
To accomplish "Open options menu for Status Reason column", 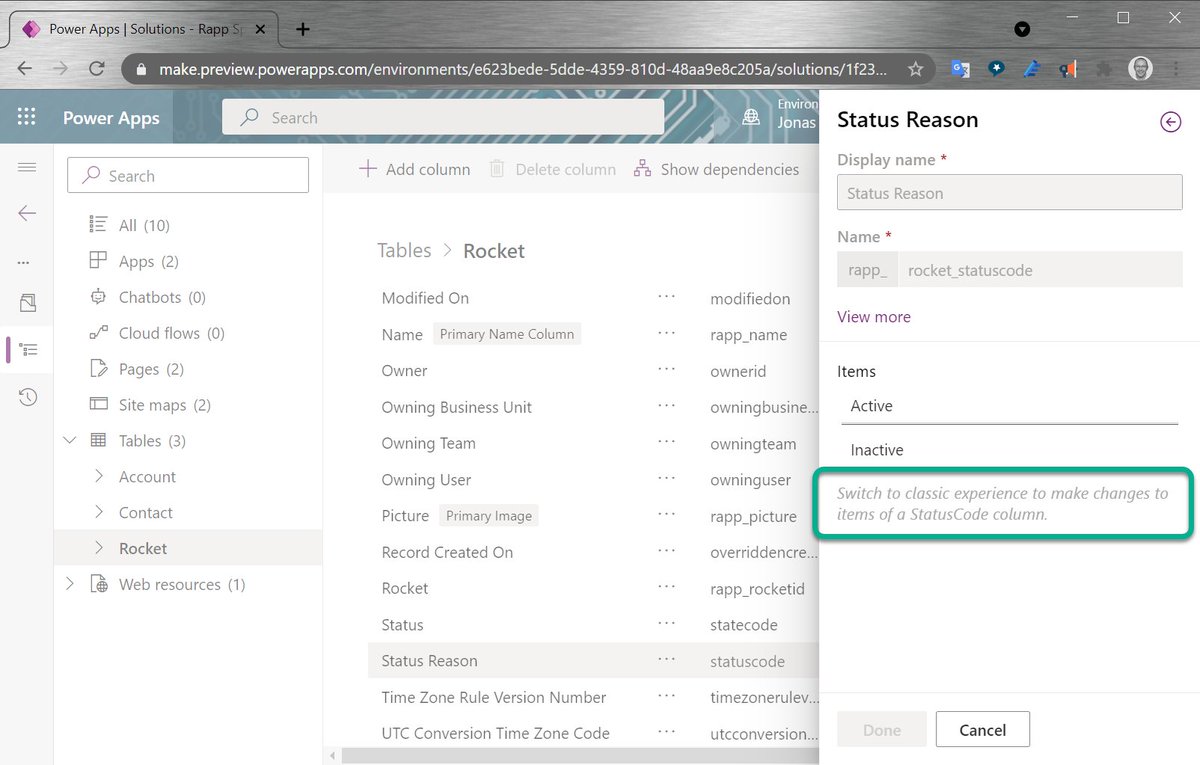I will [x=667, y=661].
